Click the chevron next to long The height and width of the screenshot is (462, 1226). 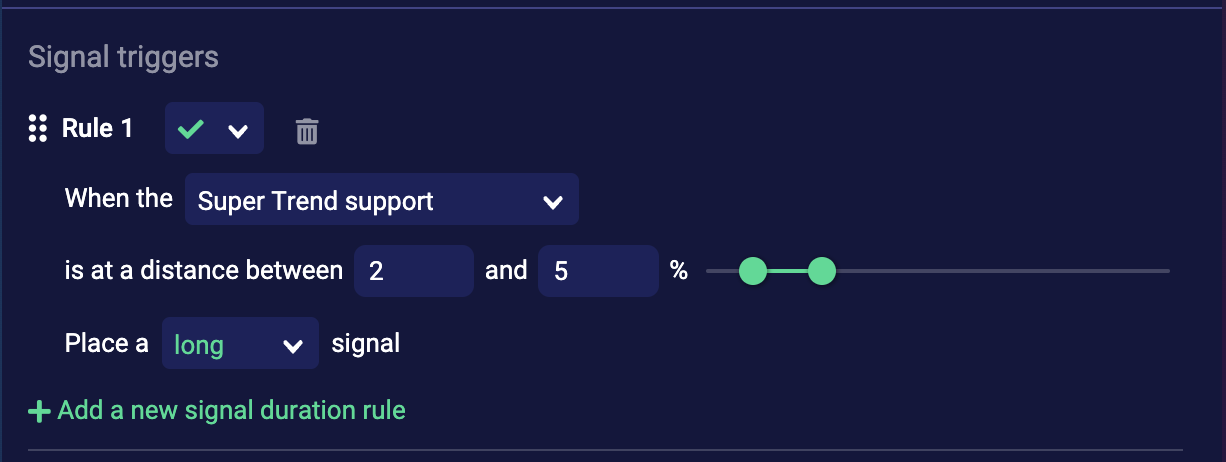click(292, 346)
